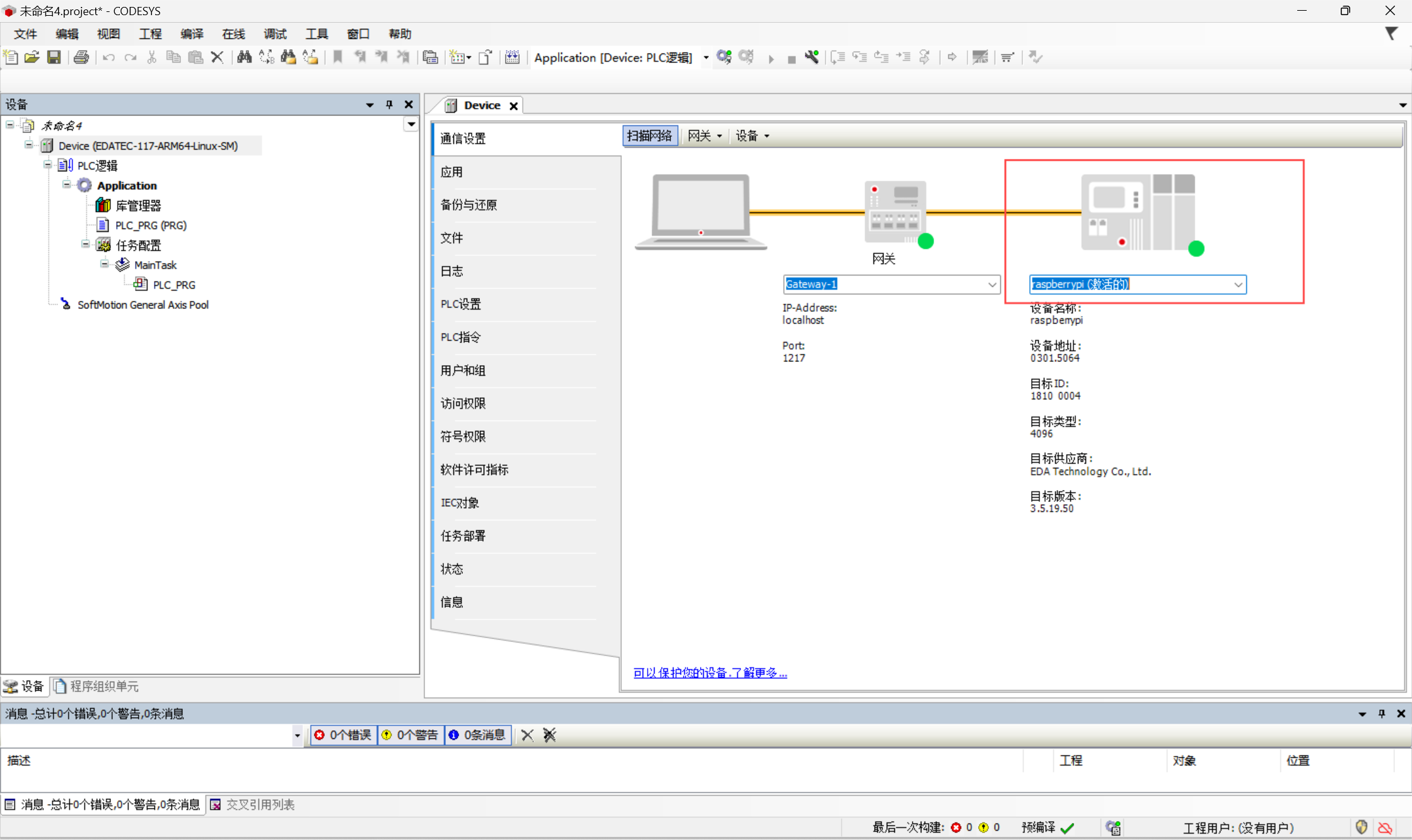Select PLC_PRG (PRG) in device tree
The image size is (1412, 840).
pos(151,225)
